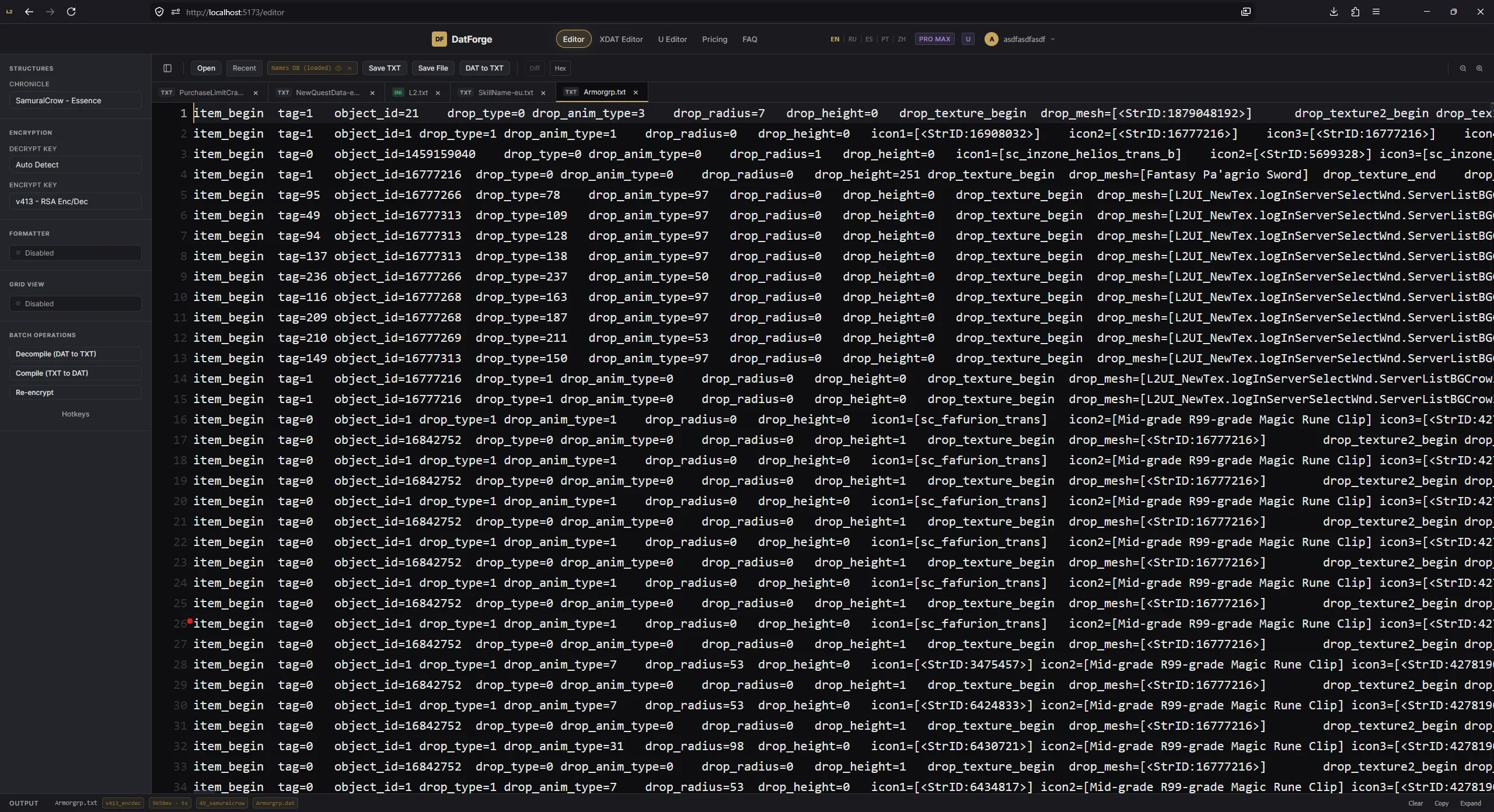Click the user avatar icon

[x=991, y=39]
